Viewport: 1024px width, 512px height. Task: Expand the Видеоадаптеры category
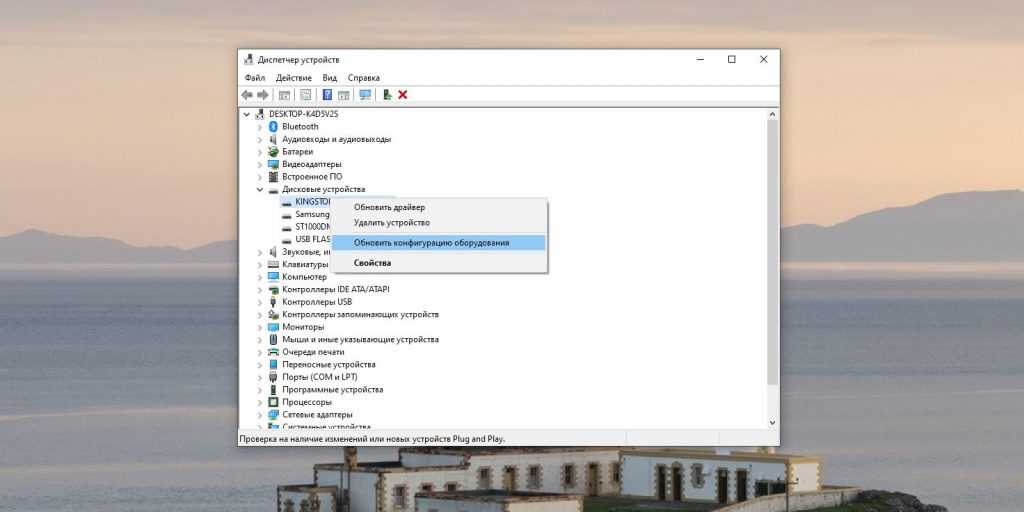pyautogui.click(x=260, y=164)
